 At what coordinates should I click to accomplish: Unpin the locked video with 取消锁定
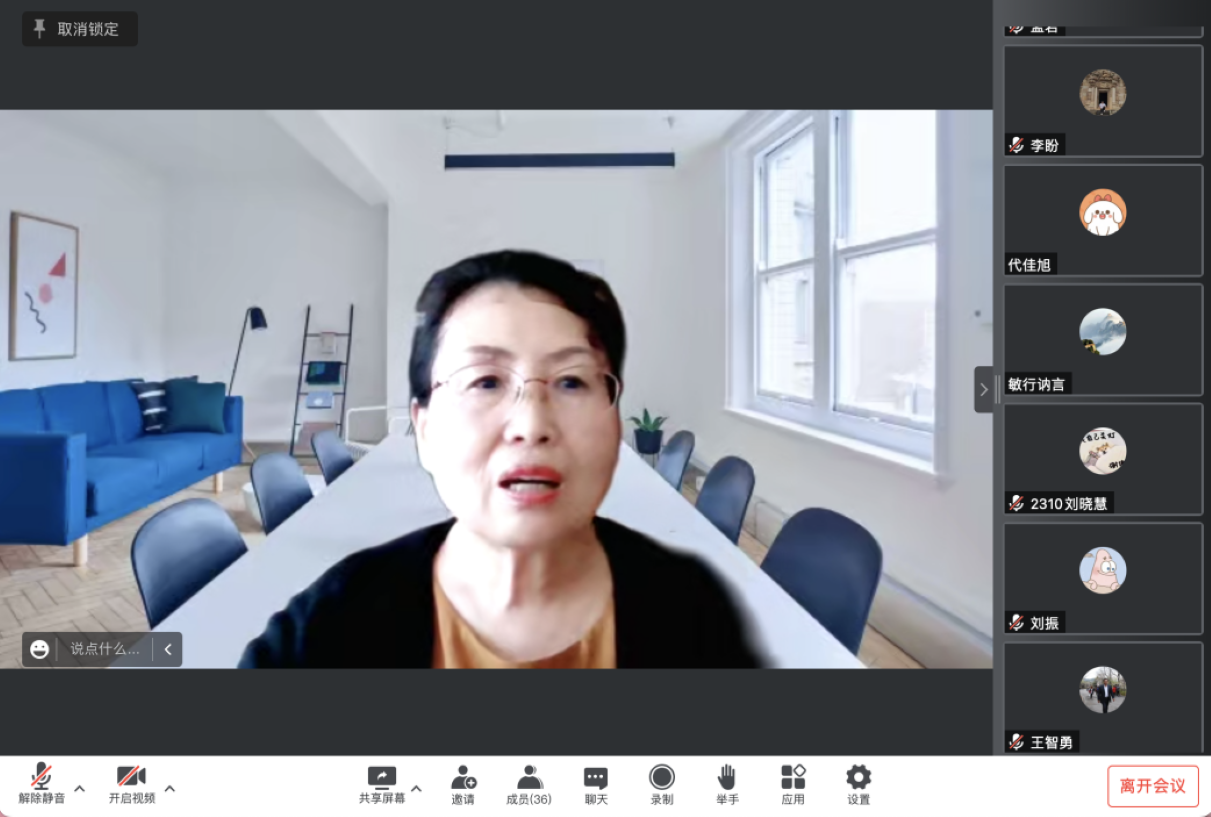[x=79, y=29]
